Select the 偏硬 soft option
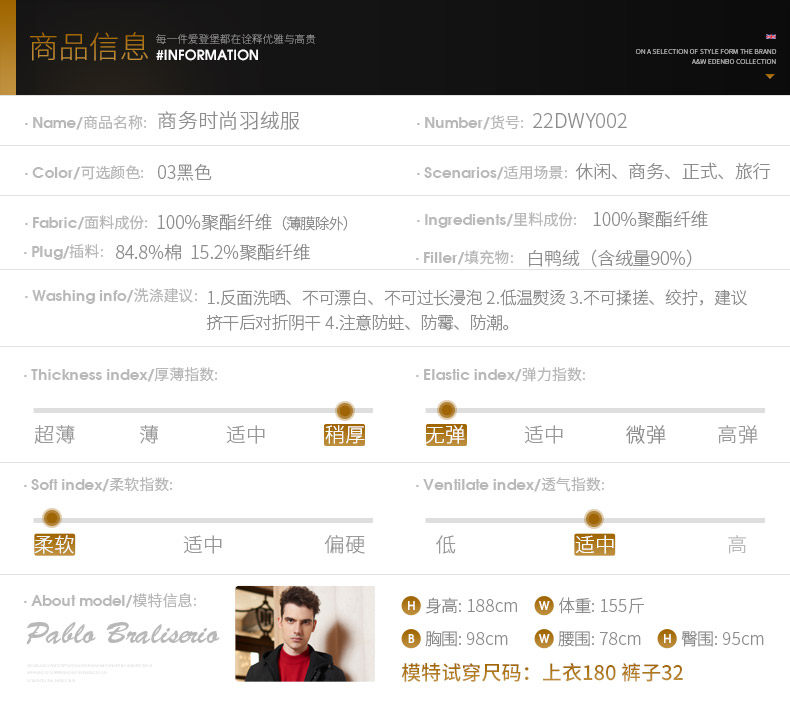Image resolution: width=790 pixels, height=713 pixels. [345, 545]
